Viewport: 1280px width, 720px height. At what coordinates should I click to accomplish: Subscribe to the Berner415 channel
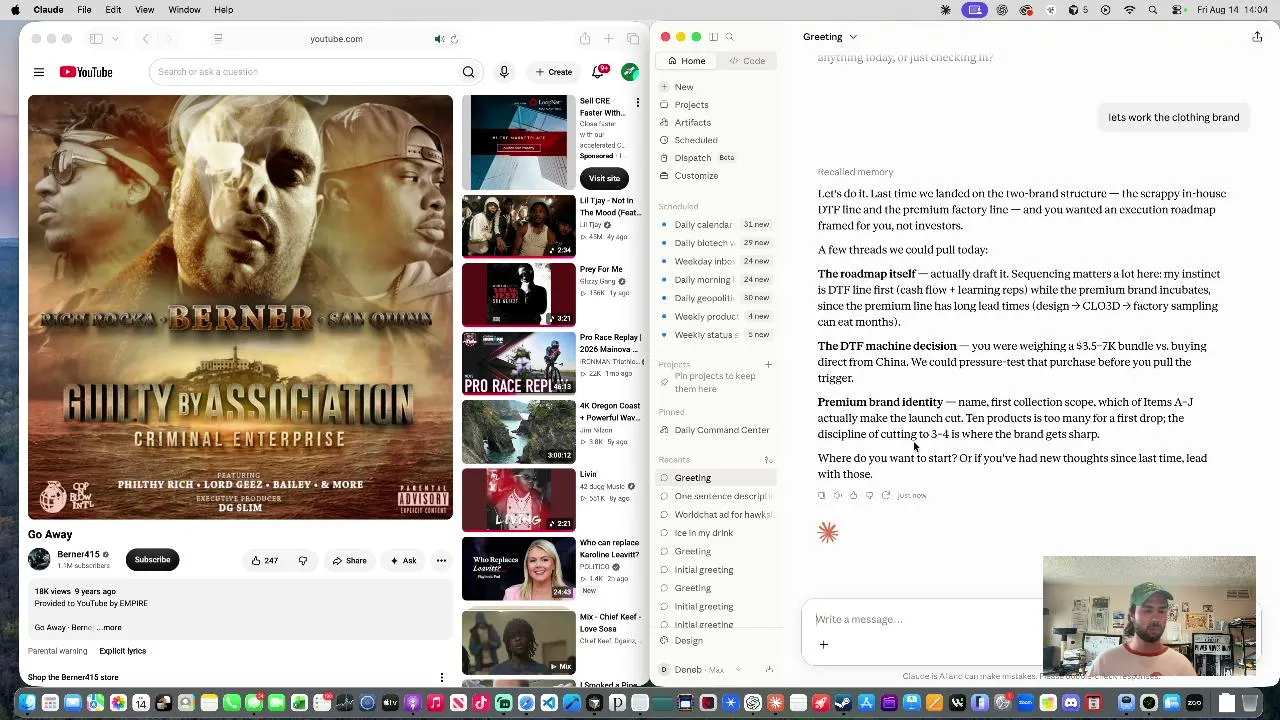click(152, 560)
